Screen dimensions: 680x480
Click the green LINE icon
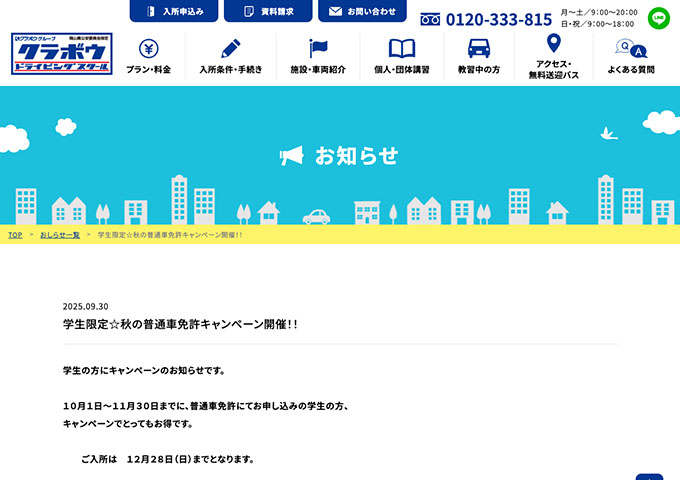[x=658, y=18]
